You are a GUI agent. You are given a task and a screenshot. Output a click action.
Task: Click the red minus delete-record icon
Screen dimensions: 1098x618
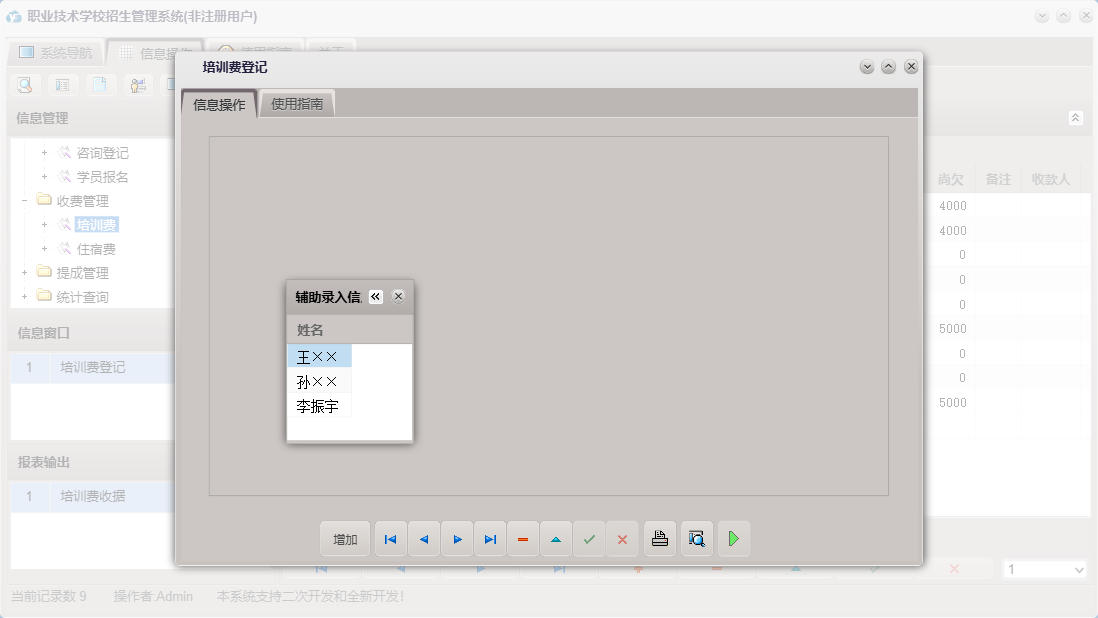point(523,540)
